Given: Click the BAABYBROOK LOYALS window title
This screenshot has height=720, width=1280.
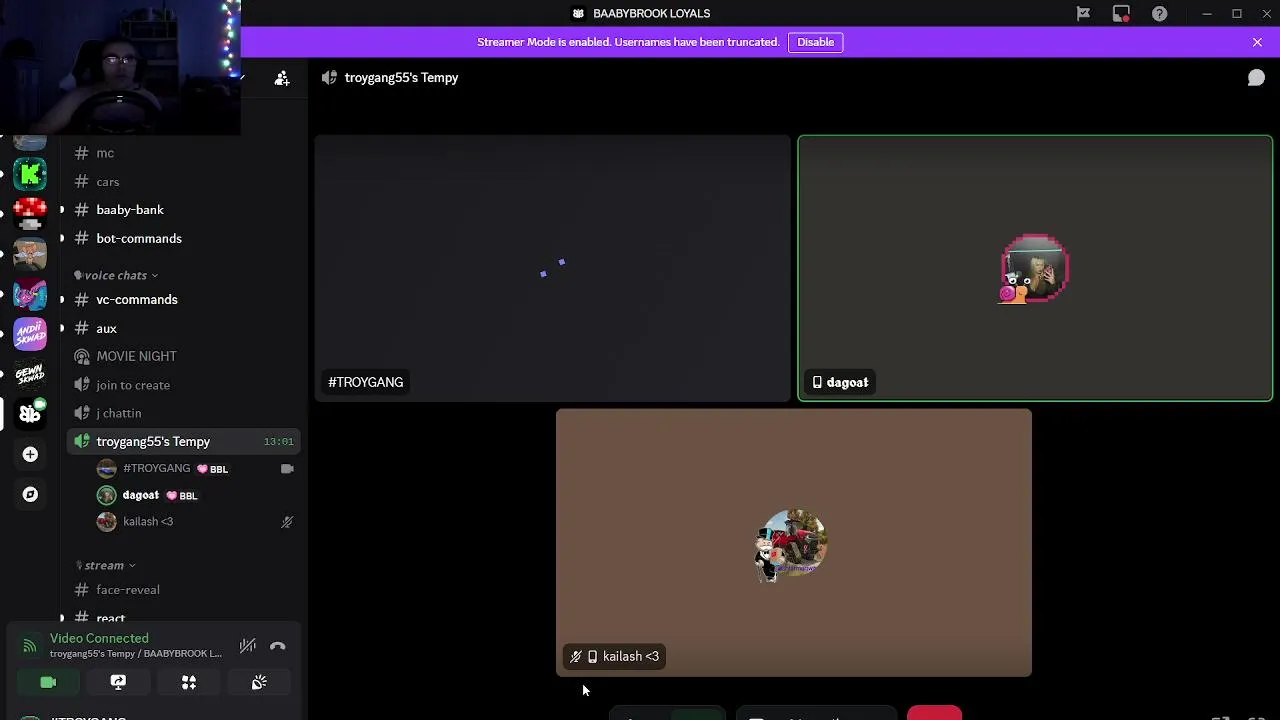Looking at the screenshot, I should 651,13.
